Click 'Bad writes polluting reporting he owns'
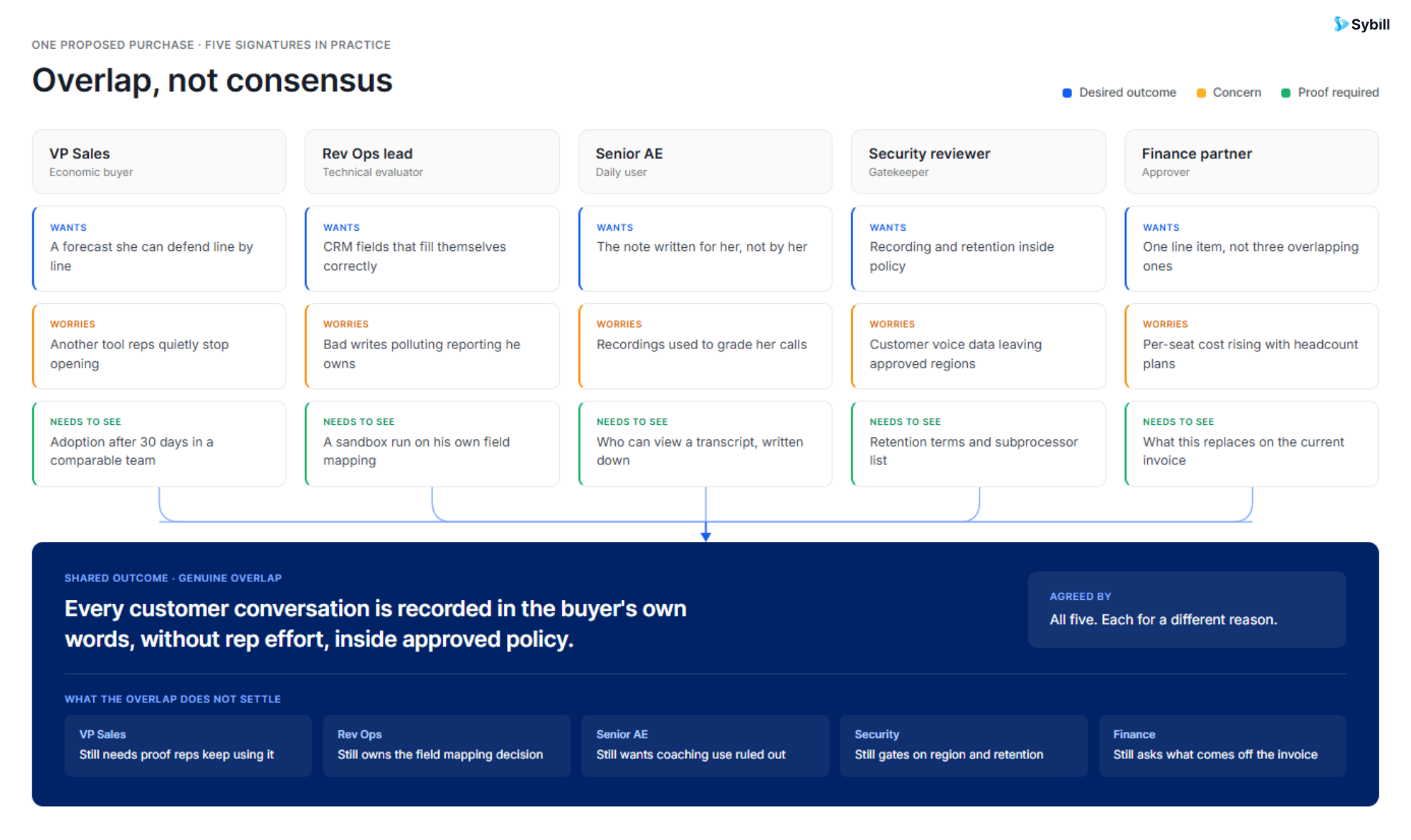1411x840 pixels. (422, 354)
